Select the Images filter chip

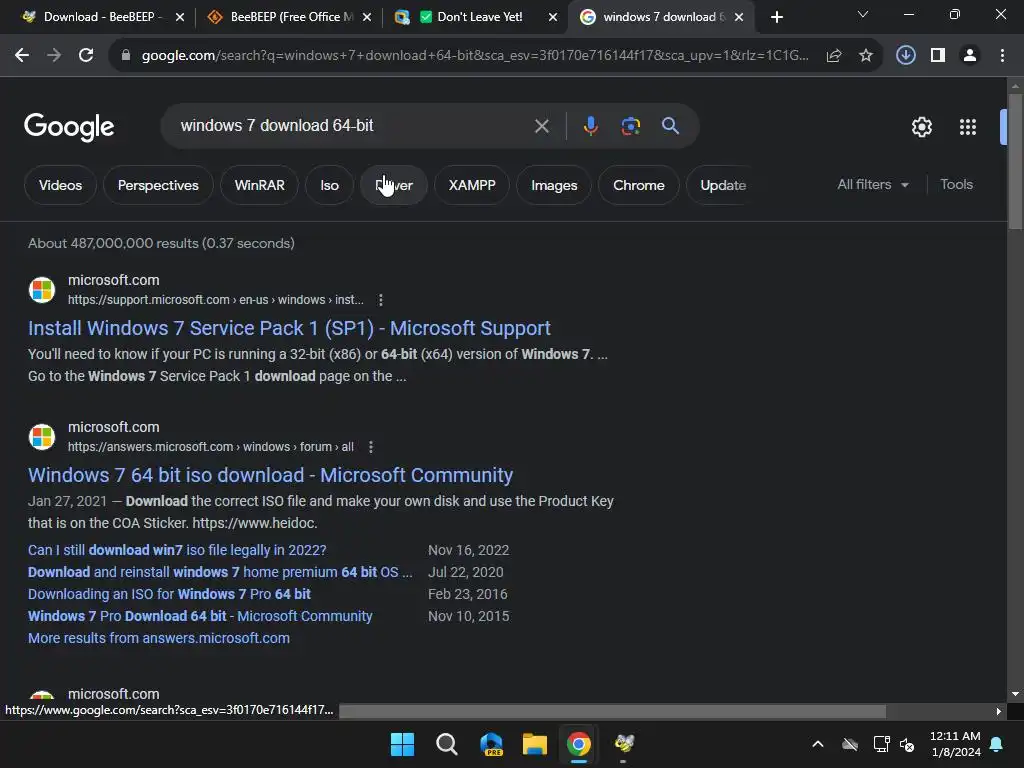[x=554, y=185]
